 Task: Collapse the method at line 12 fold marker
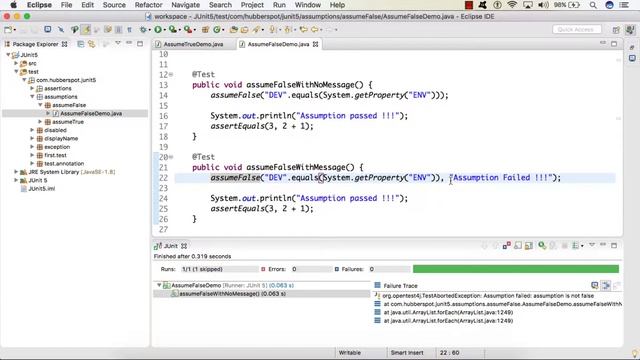tap(171, 74)
